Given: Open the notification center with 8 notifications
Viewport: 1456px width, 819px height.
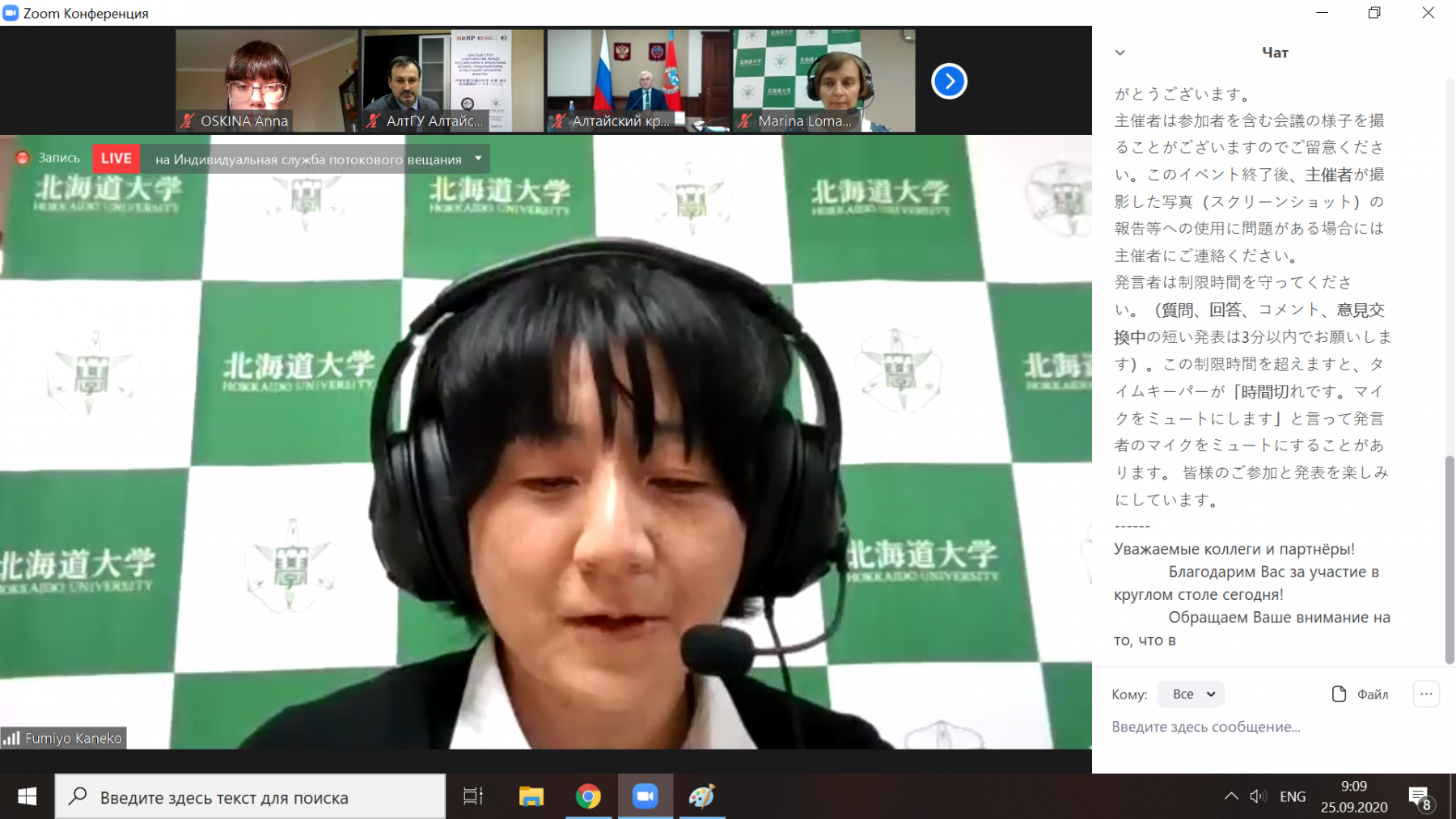Looking at the screenshot, I should coord(1421,797).
